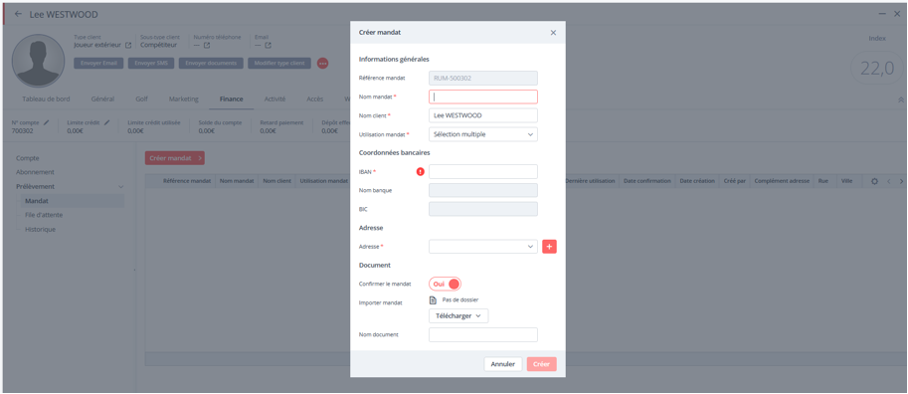Select Historique in the left sidebar
This screenshot has height=394, width=908.
point(40,229)
